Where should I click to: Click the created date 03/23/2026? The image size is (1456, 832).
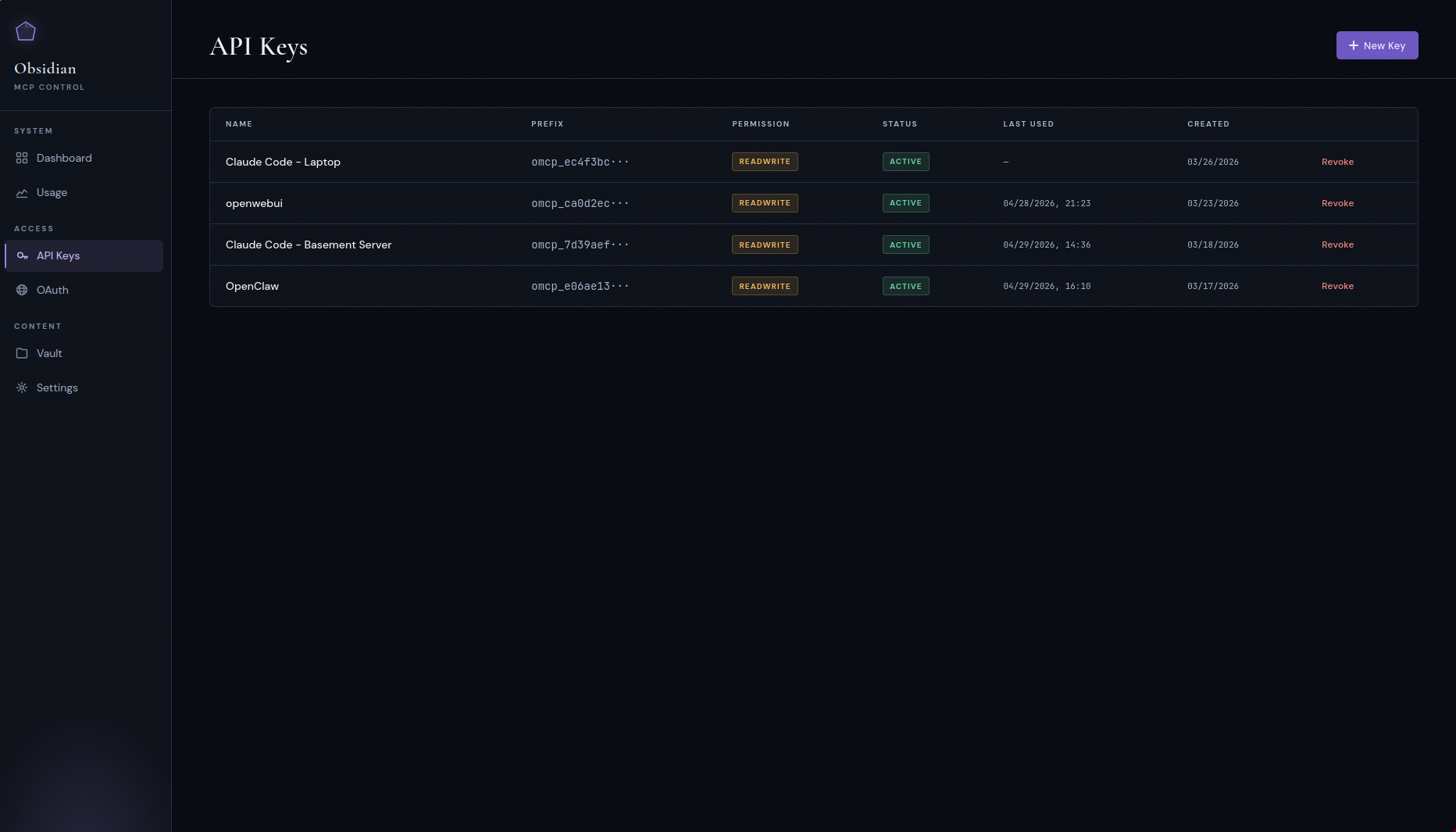click(1213, 203)
